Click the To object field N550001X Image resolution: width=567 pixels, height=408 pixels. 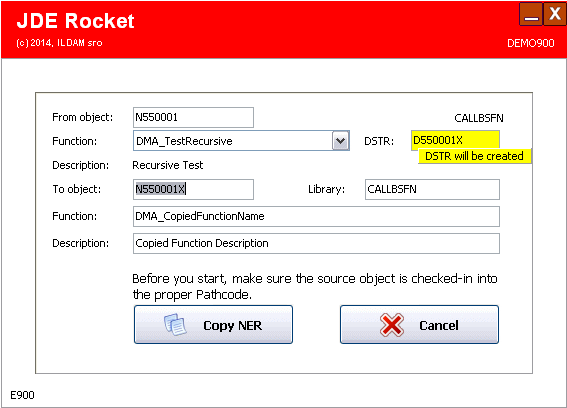[193, 189]
